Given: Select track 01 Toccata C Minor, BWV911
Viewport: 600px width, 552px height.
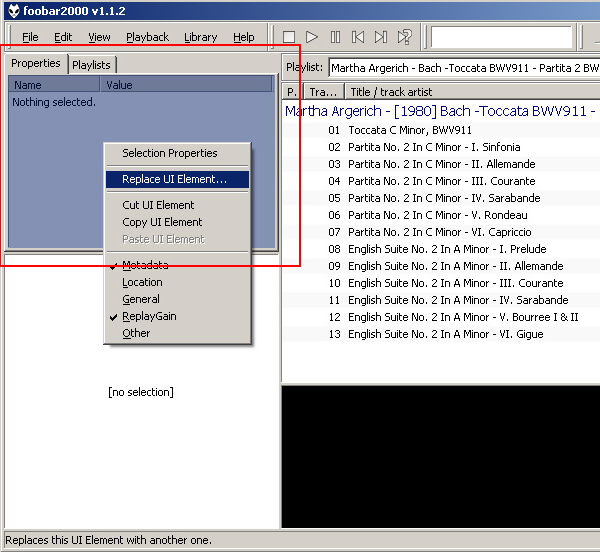Looking at the screenshot, I should click(441, 130).
